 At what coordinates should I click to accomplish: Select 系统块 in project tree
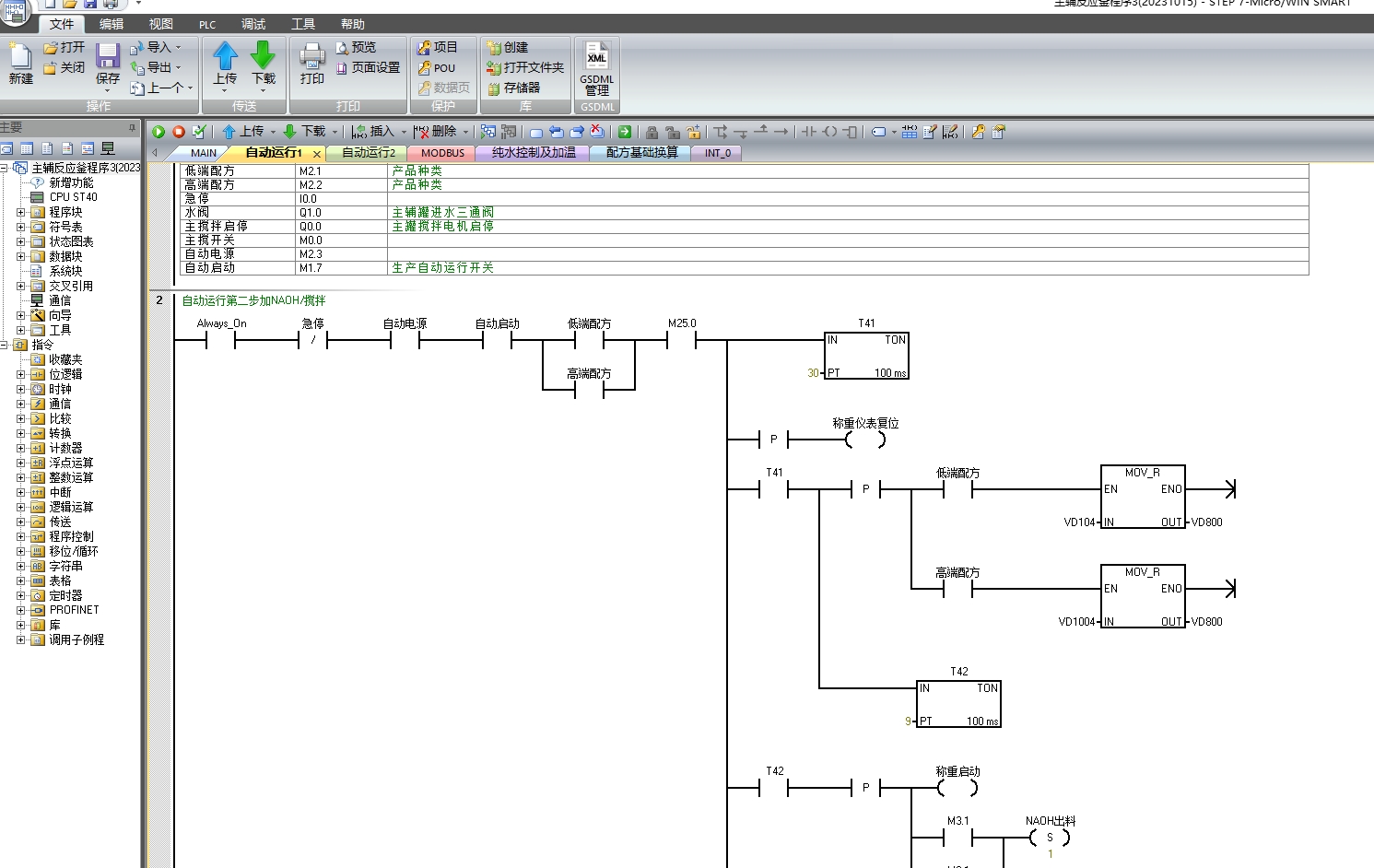(65, 271)
